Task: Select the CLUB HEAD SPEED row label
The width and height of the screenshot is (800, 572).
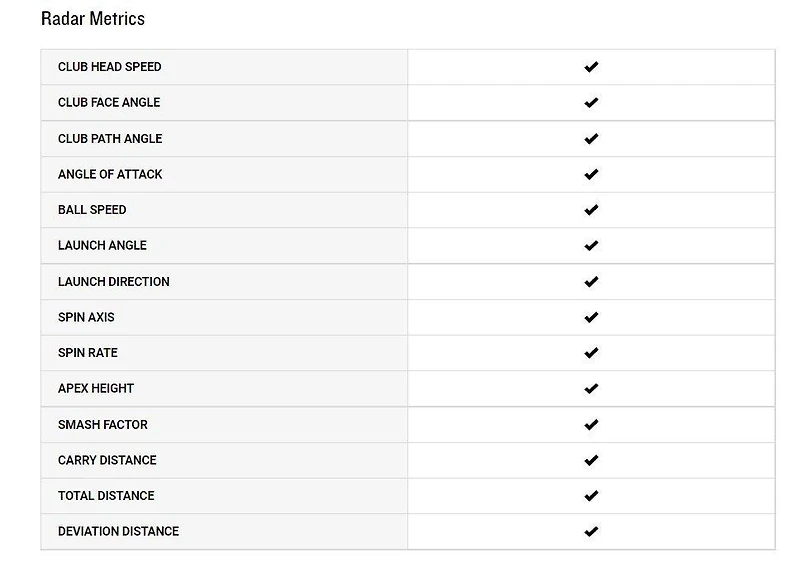Action: (x=109, y=67)
